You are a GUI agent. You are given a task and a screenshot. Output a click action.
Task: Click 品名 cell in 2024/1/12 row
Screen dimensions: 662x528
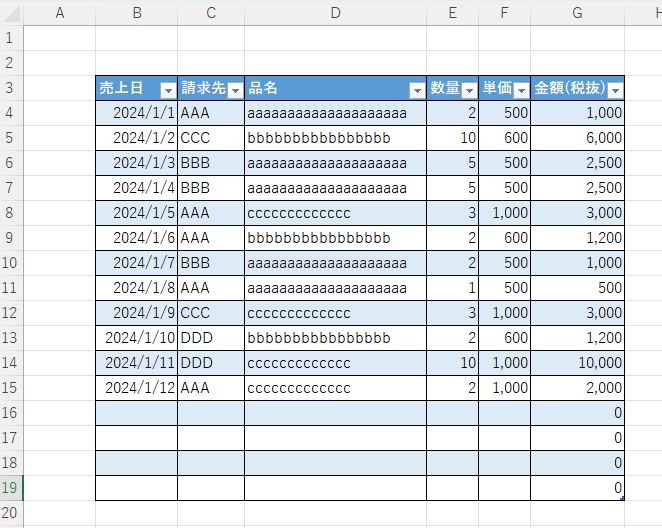[336, 388]
